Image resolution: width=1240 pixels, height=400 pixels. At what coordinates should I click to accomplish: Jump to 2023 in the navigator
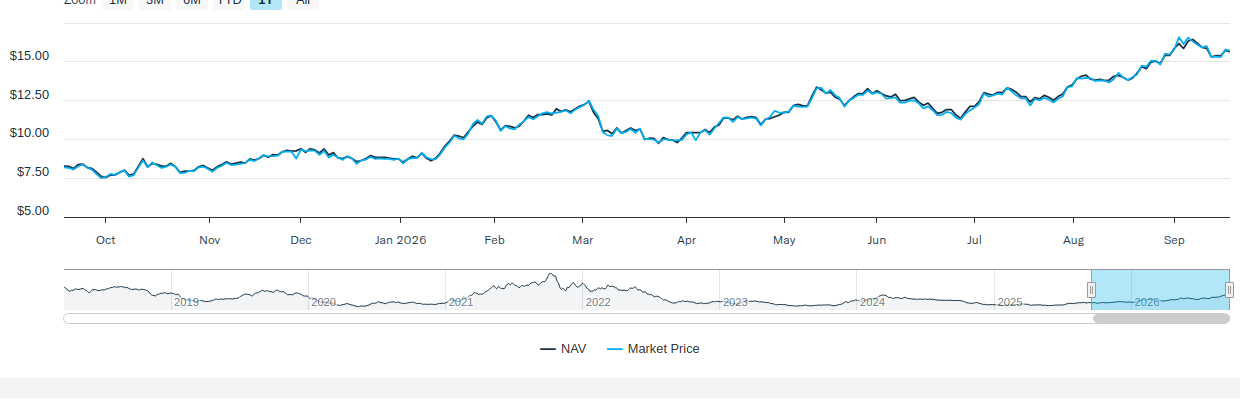pos(735,302)
